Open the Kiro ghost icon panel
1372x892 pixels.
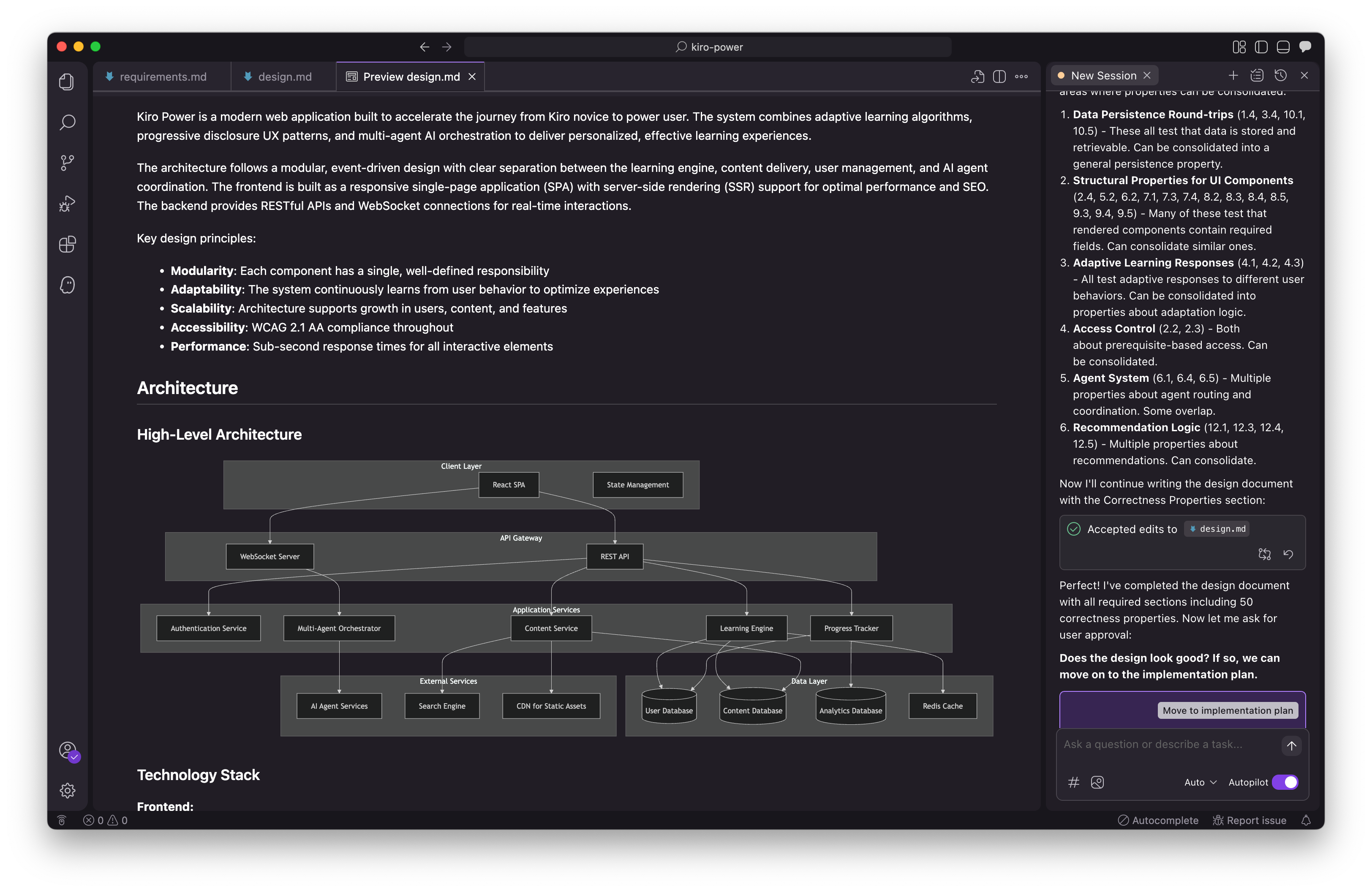[67, 285]
